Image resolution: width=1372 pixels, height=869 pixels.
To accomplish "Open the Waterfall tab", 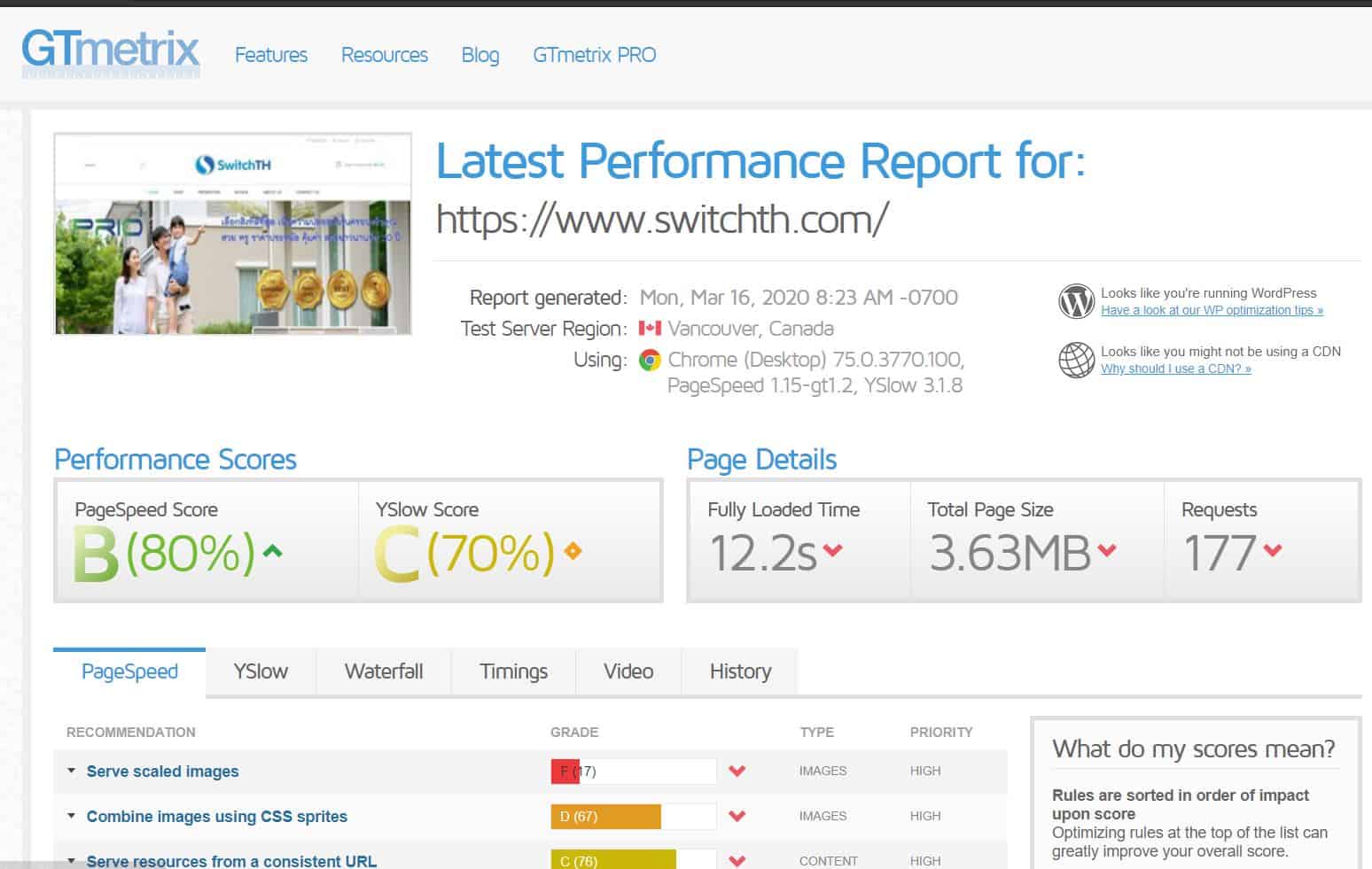I will click(x=384, y=671).
